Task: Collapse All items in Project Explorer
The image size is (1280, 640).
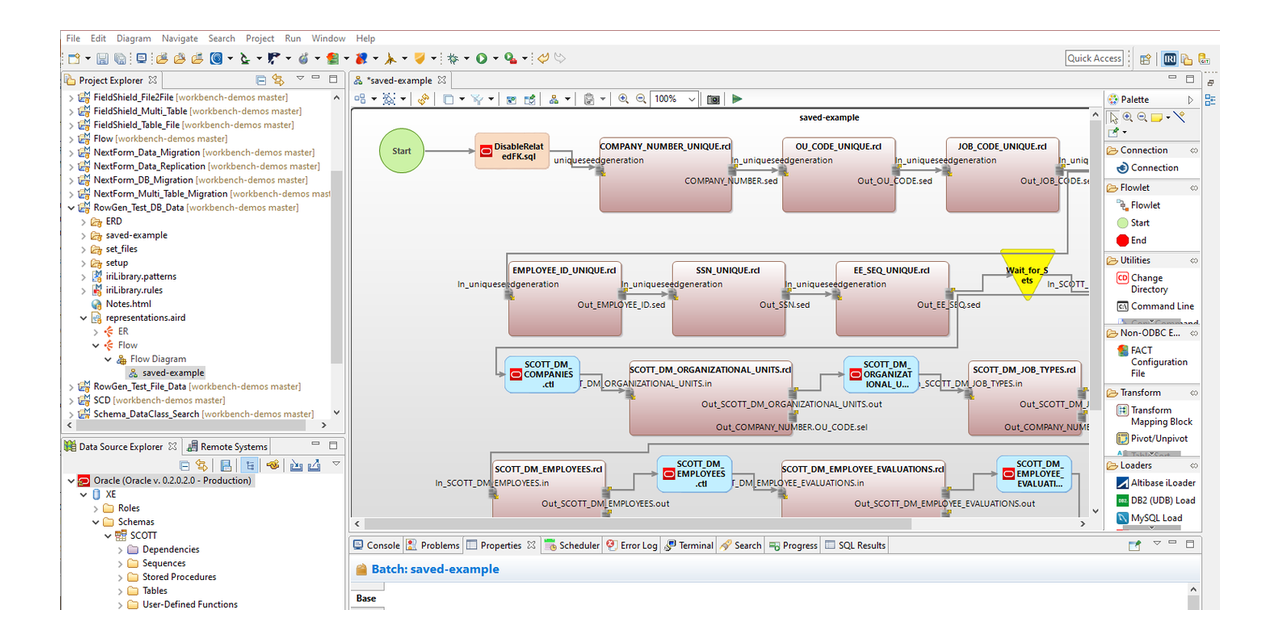Action: [261, 79]
